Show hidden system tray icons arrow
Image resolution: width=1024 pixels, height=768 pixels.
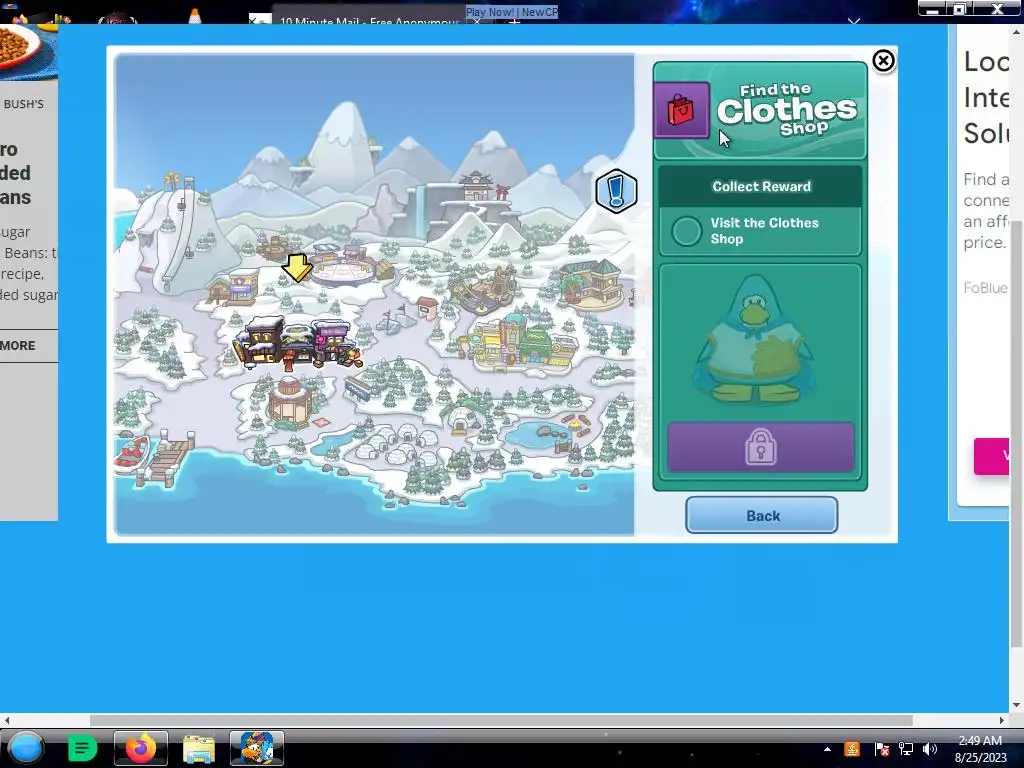(827, 749)
